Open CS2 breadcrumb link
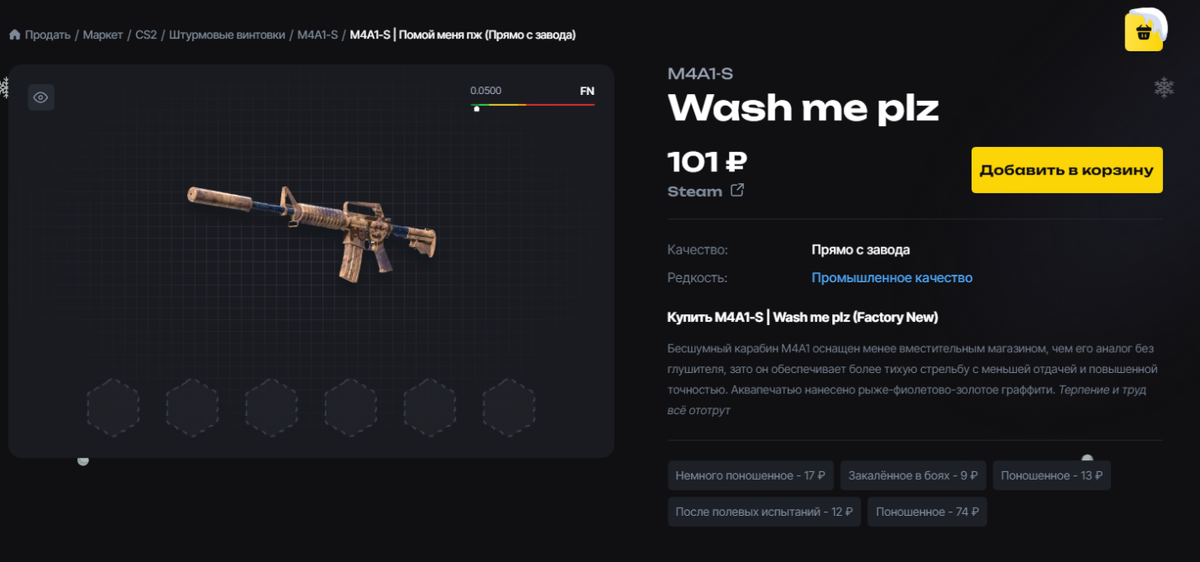 [x=146, y=35]
